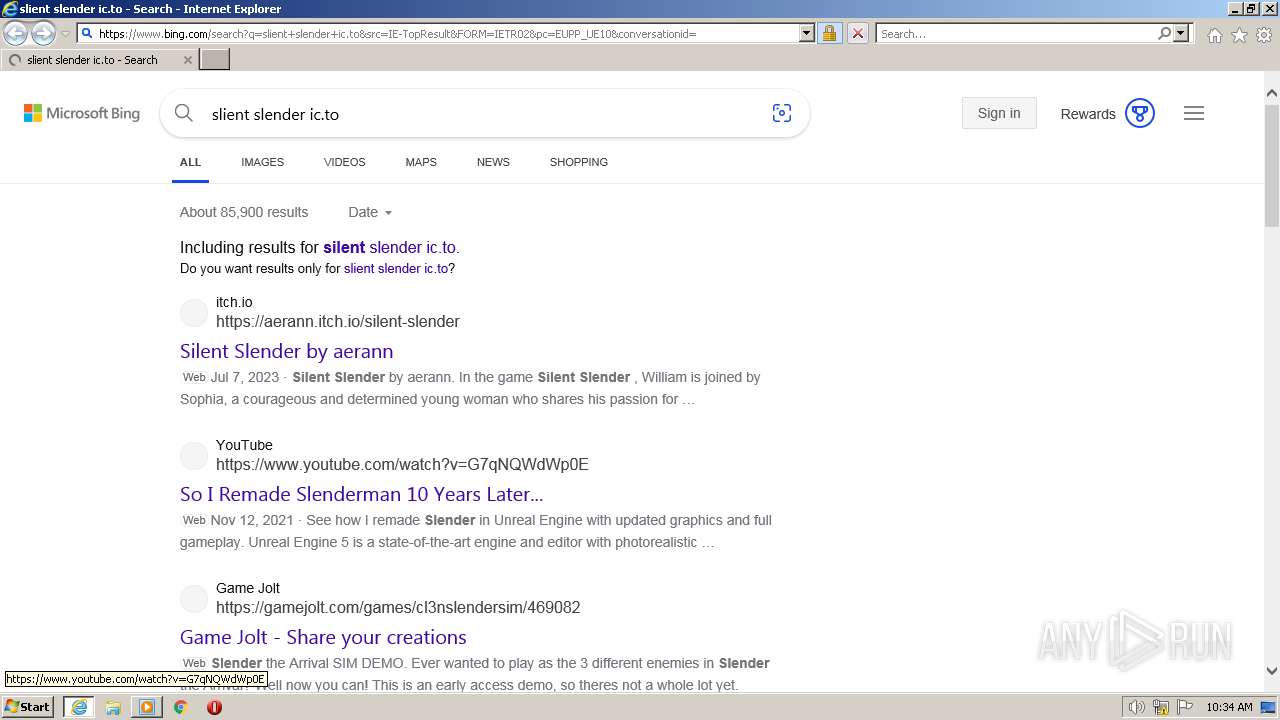
Task: Select the ALL search tab
Action: pos(190,162)
